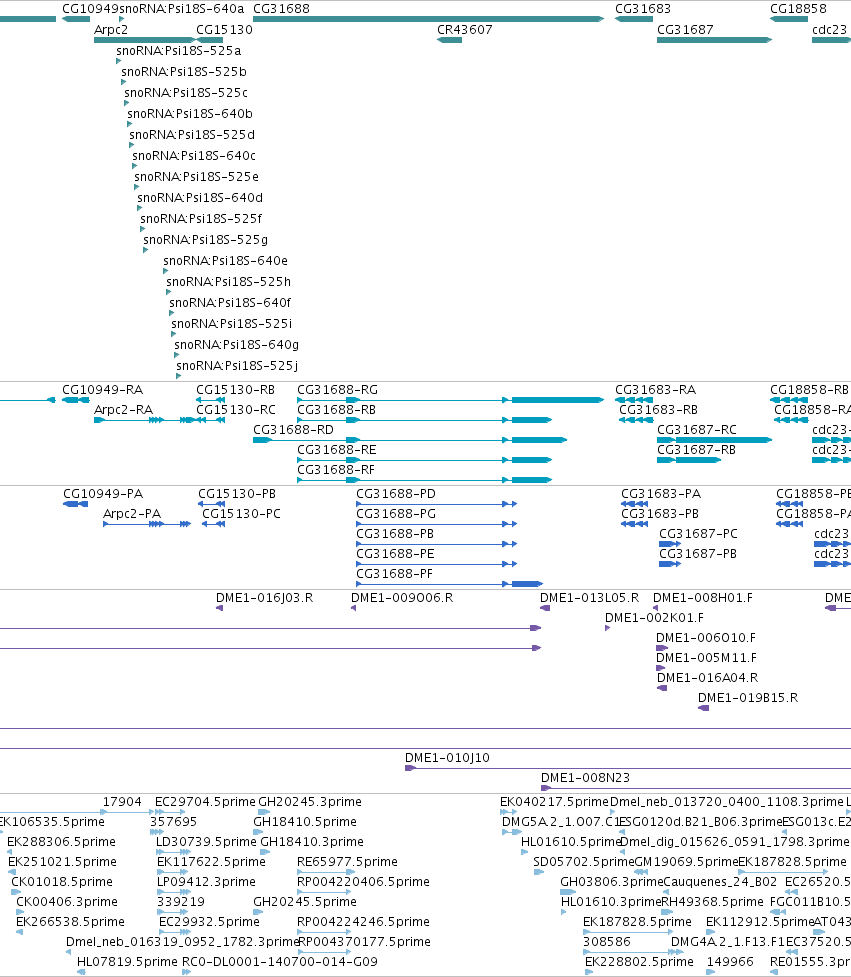Click the CG31683-RB transcript label

point(658,410)
